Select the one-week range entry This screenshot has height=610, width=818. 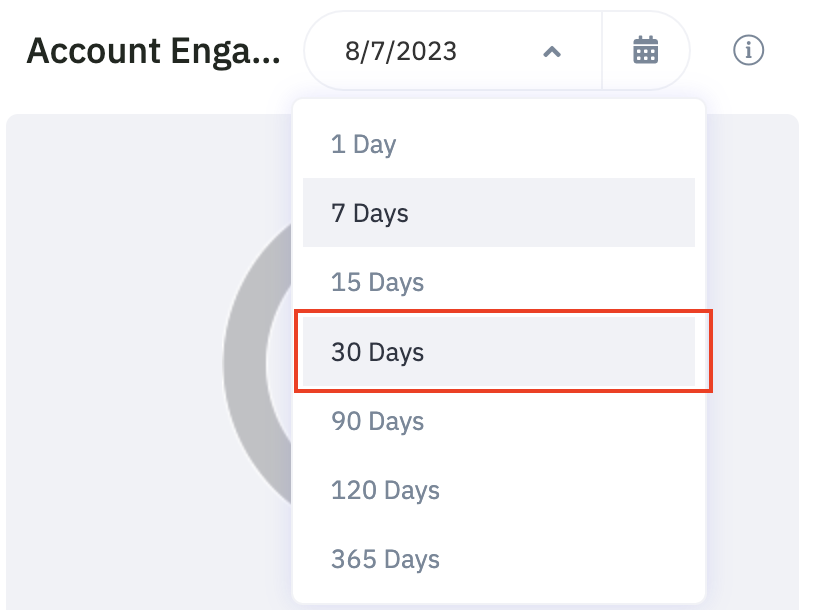[x=499, y=212]
